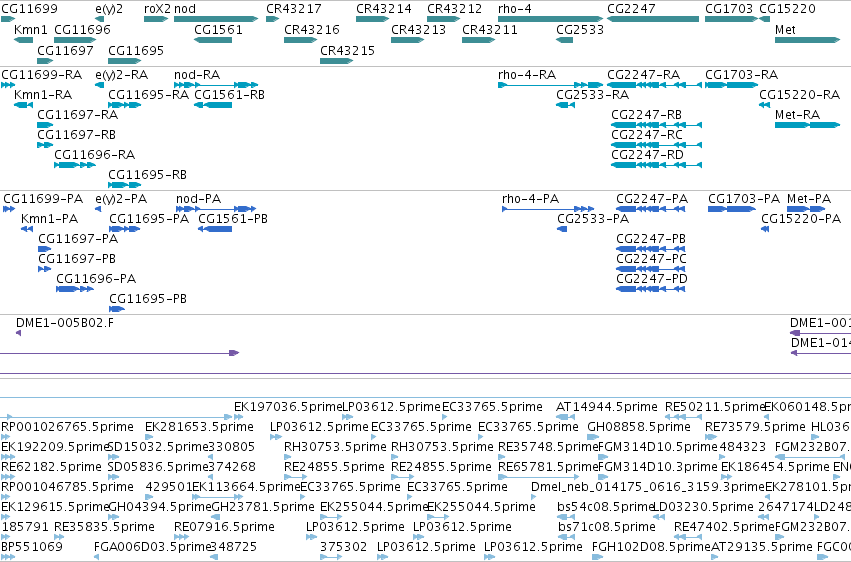Click the EK281653.5prime EST label

[199, 426]
